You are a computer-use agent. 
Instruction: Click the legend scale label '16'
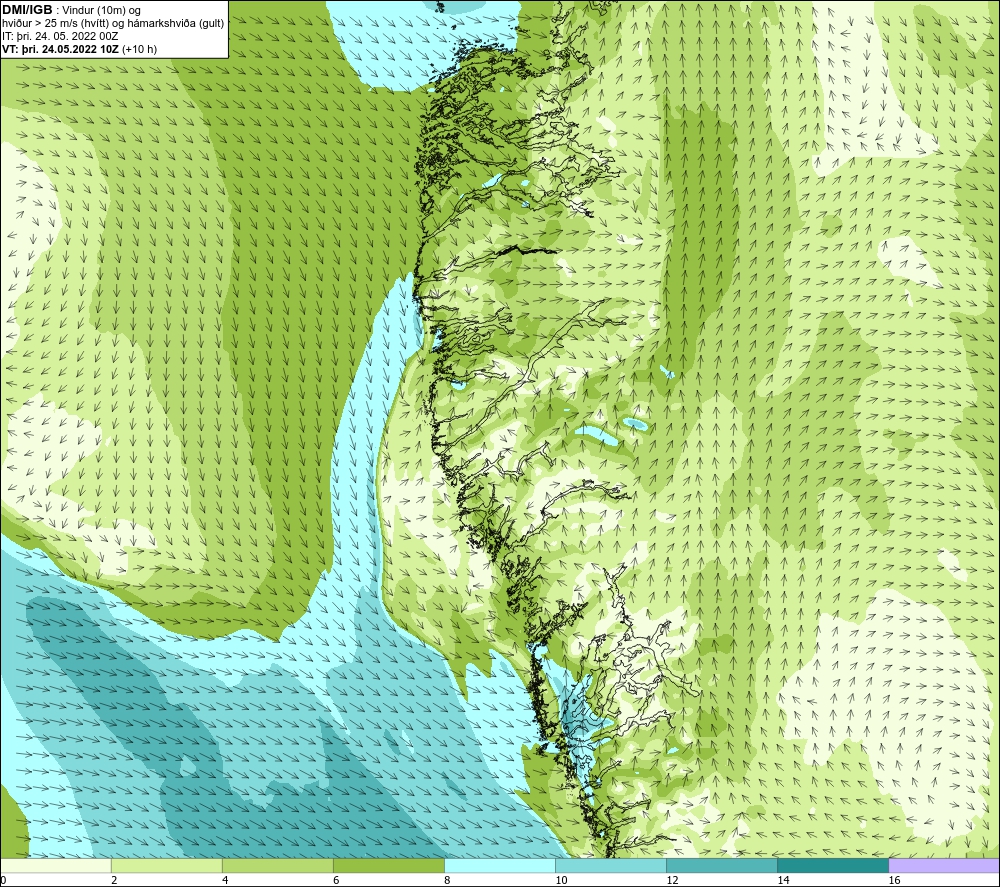click(894, 880)
